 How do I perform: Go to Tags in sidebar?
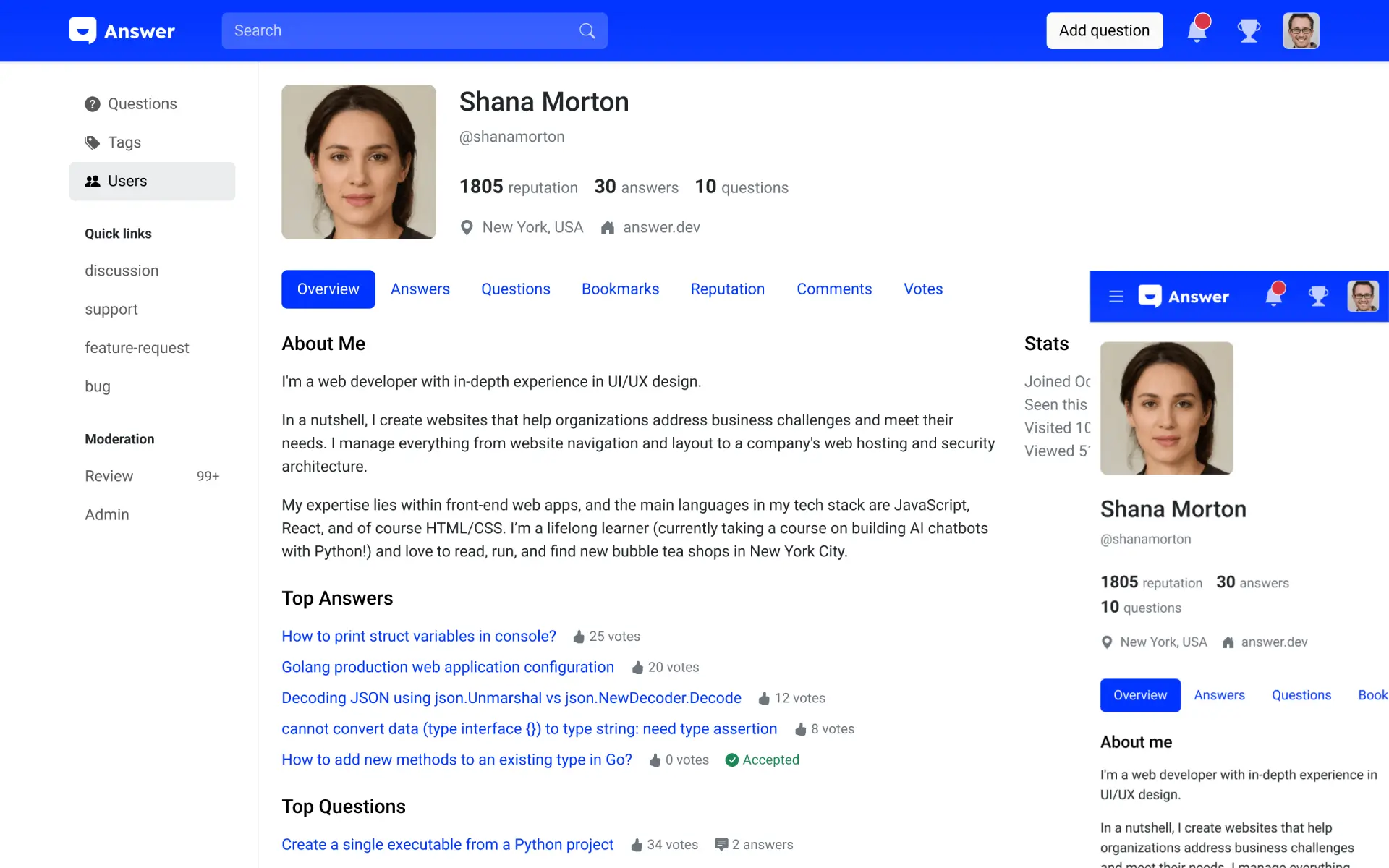(124, 142)
